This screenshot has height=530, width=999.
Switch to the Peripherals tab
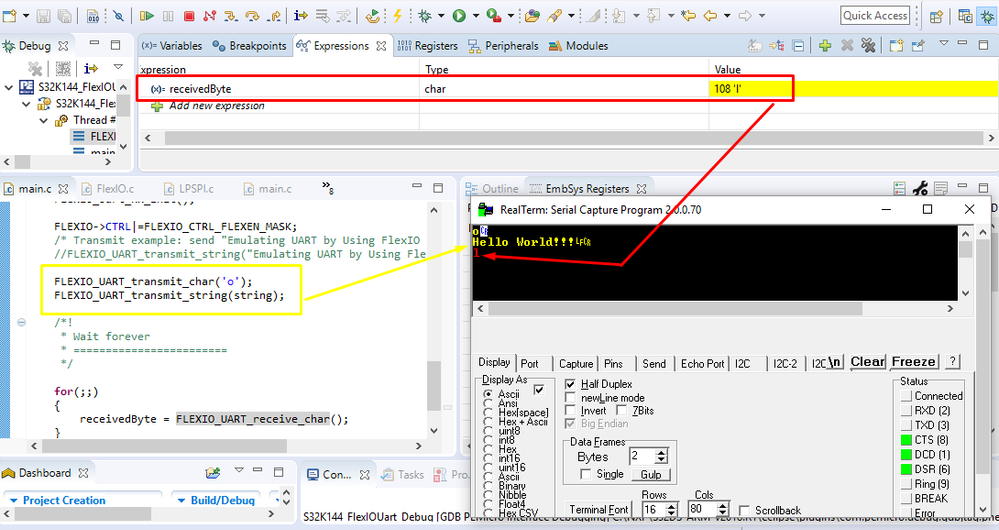(503, 46)
